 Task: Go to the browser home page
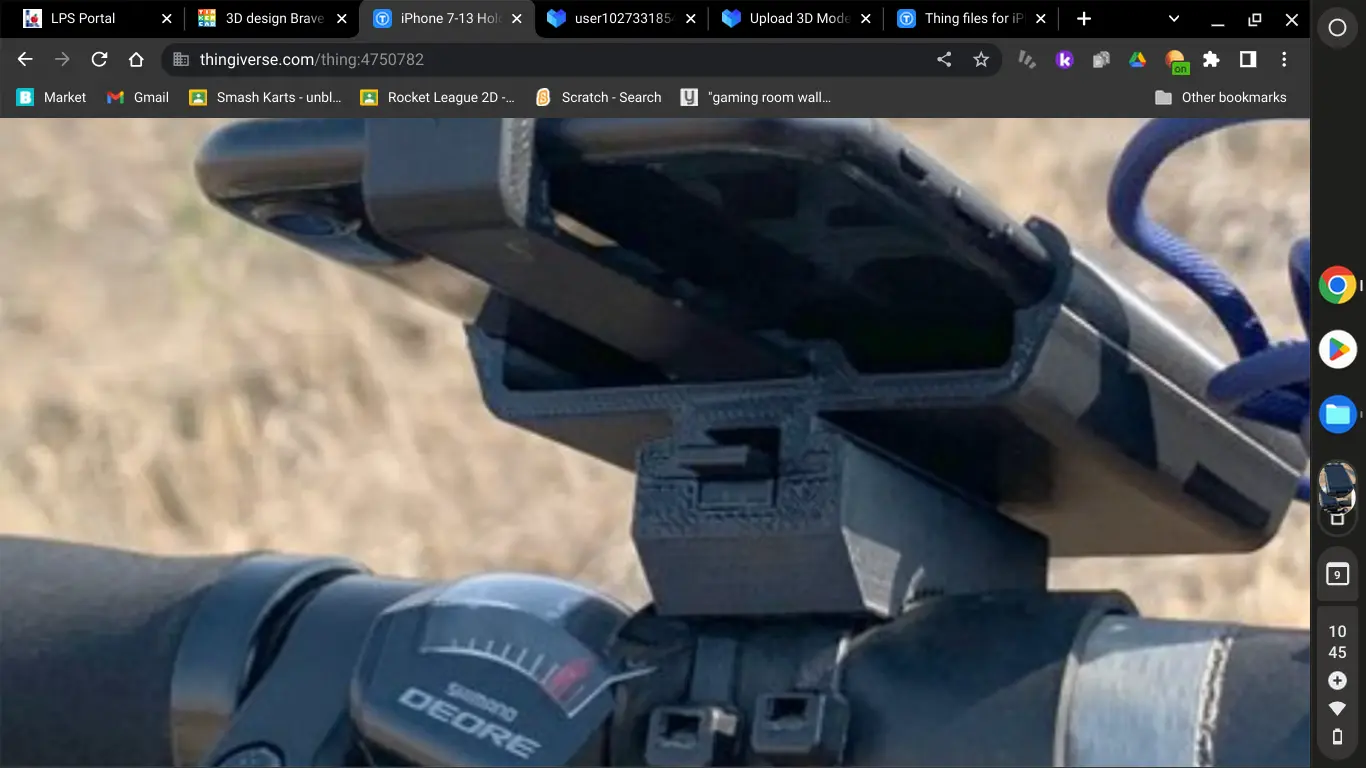tap(136, 60)
